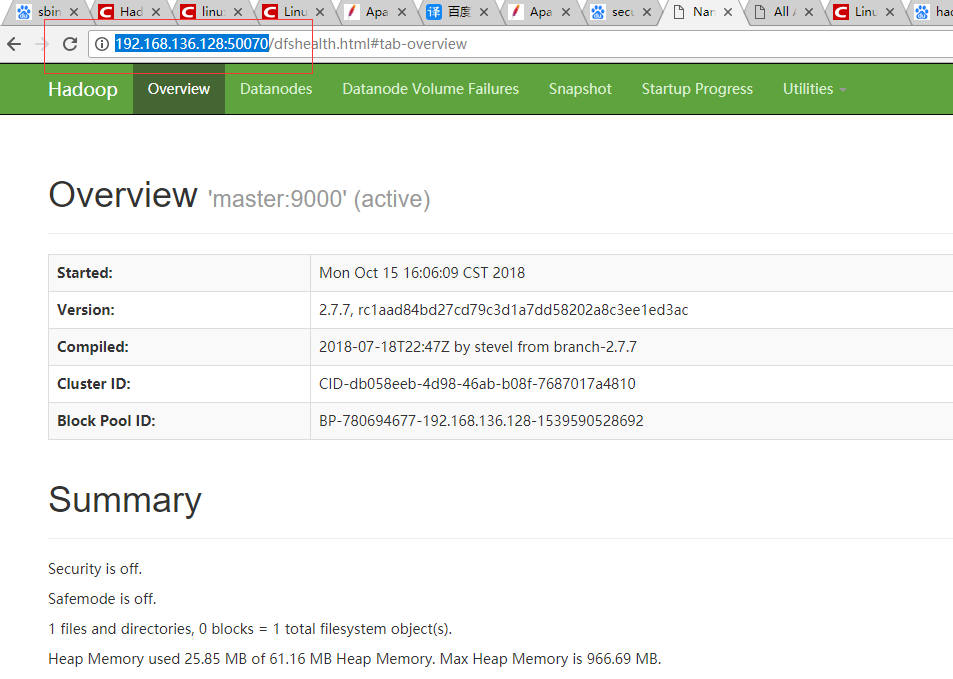Open the Datanodes navigation tab
The height and width of the screenshot is (679, 953).
coord(276,89)
